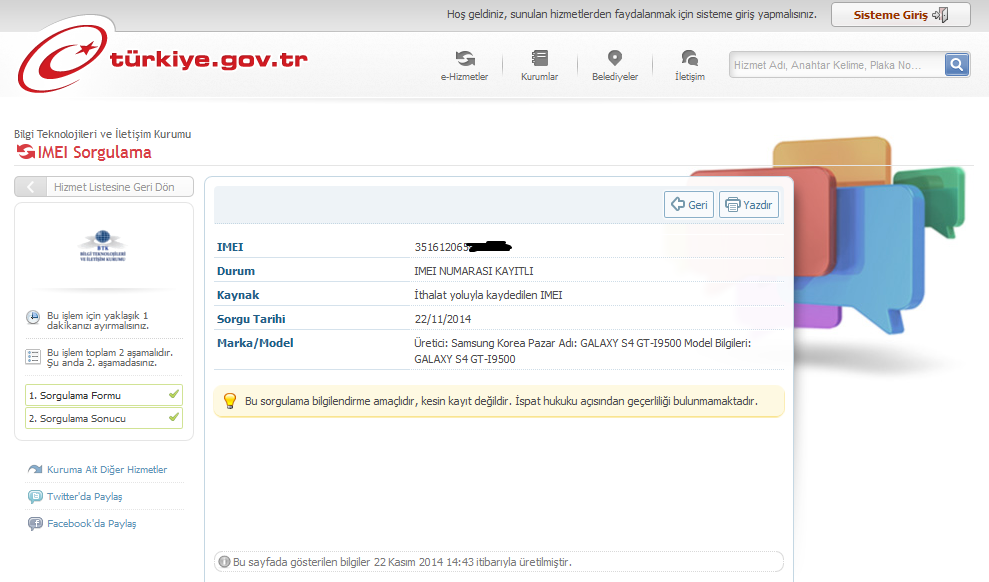This screenshot has height=582, width=989.
Task: Open the Kurumlar section
Action: pyautogui.click(x=539, y=66)
